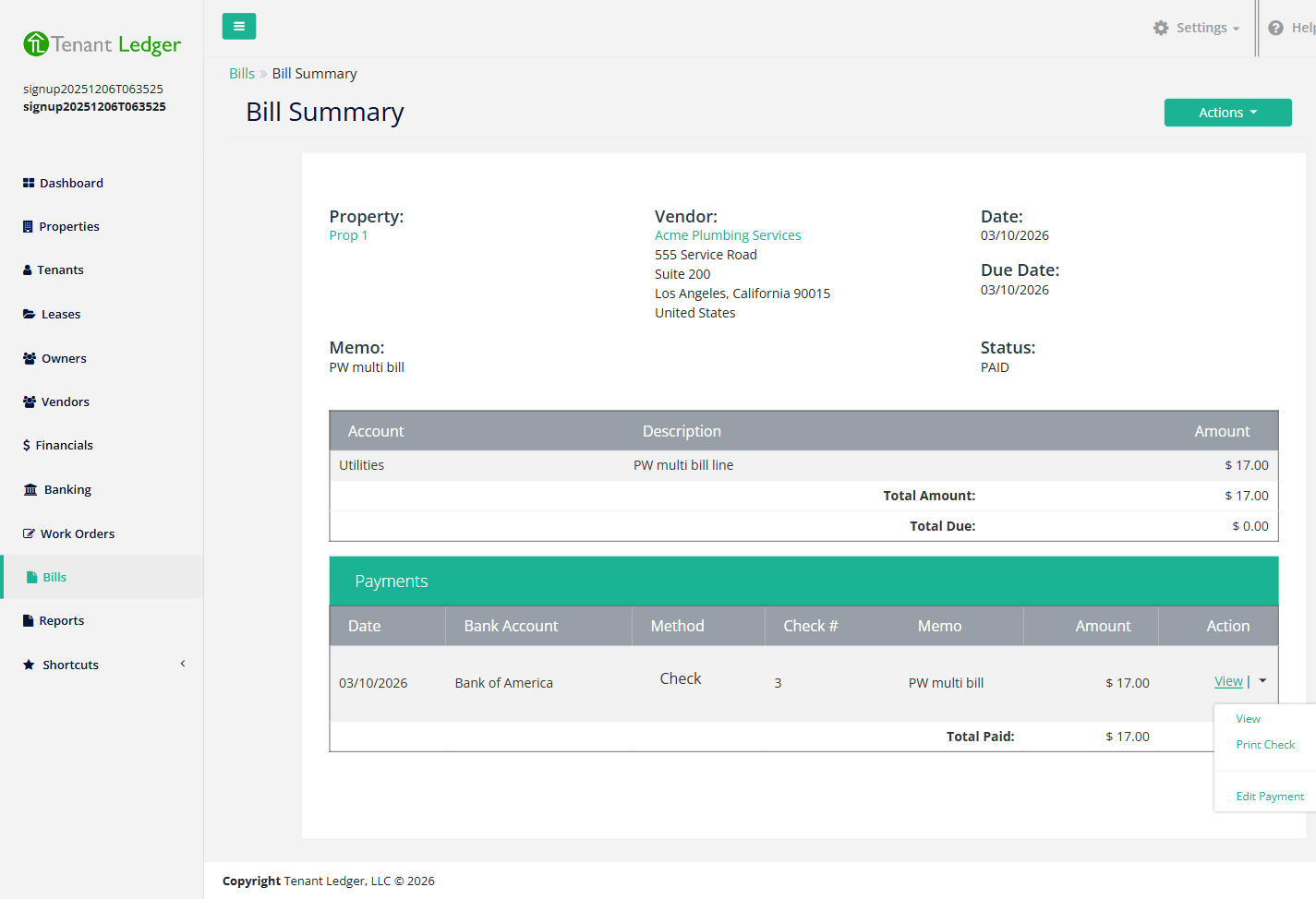Open the Dashboard sidebar item
Image resolution: width=1316 pixels, height=899 pixels.
pyautogui.click(x=102, y=183)
